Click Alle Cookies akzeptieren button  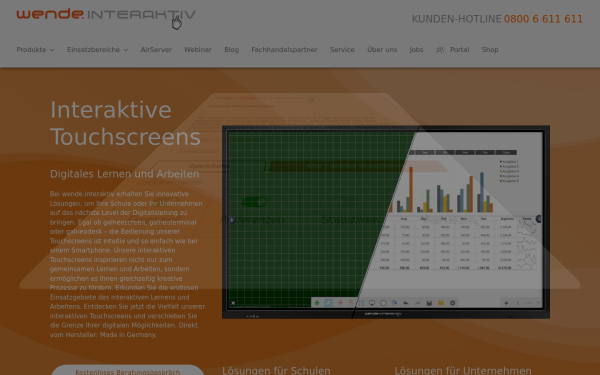coord(357,166)
